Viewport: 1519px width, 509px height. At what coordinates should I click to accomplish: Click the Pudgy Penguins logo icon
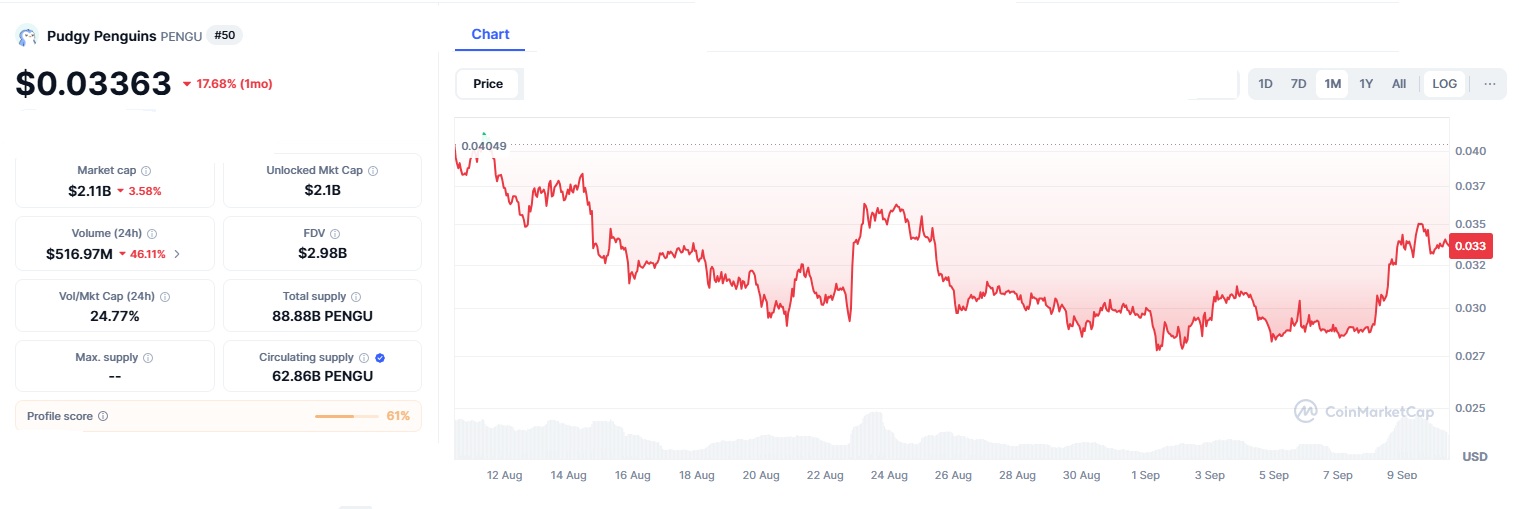pyautogui.click(x=27, y=36)
